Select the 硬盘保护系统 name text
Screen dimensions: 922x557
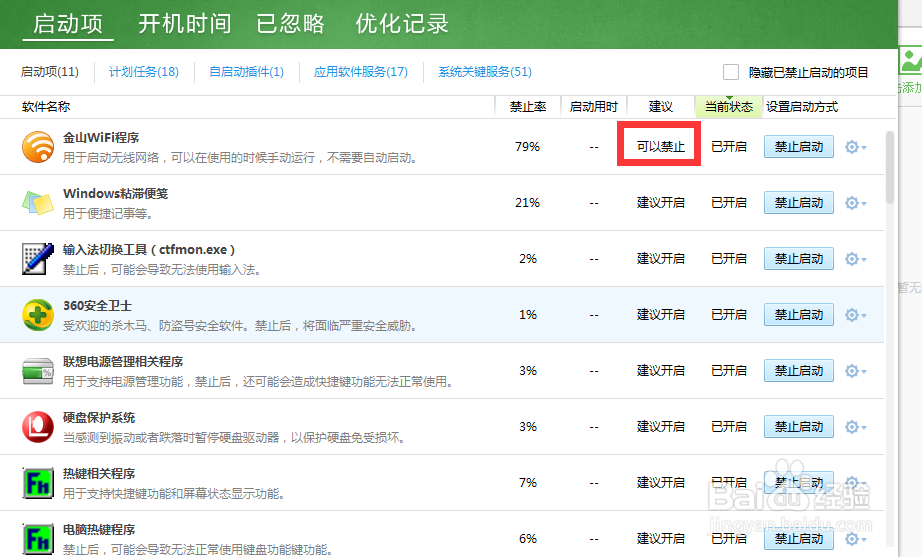tap(99, 418)
